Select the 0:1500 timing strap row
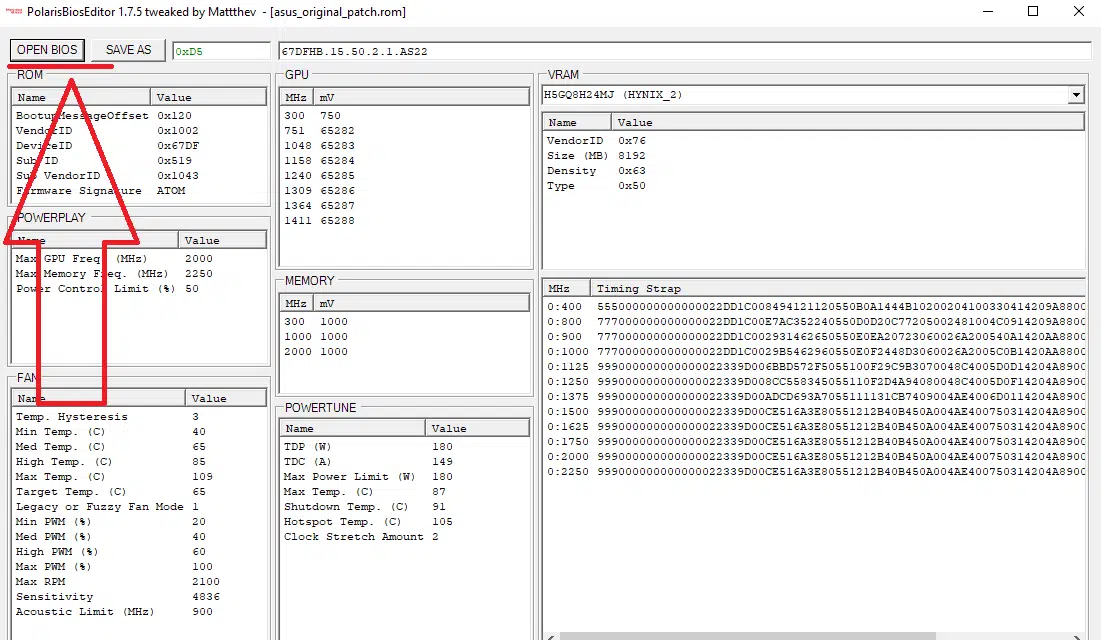Screen dimensions: 1101x640 pos(815,412)
